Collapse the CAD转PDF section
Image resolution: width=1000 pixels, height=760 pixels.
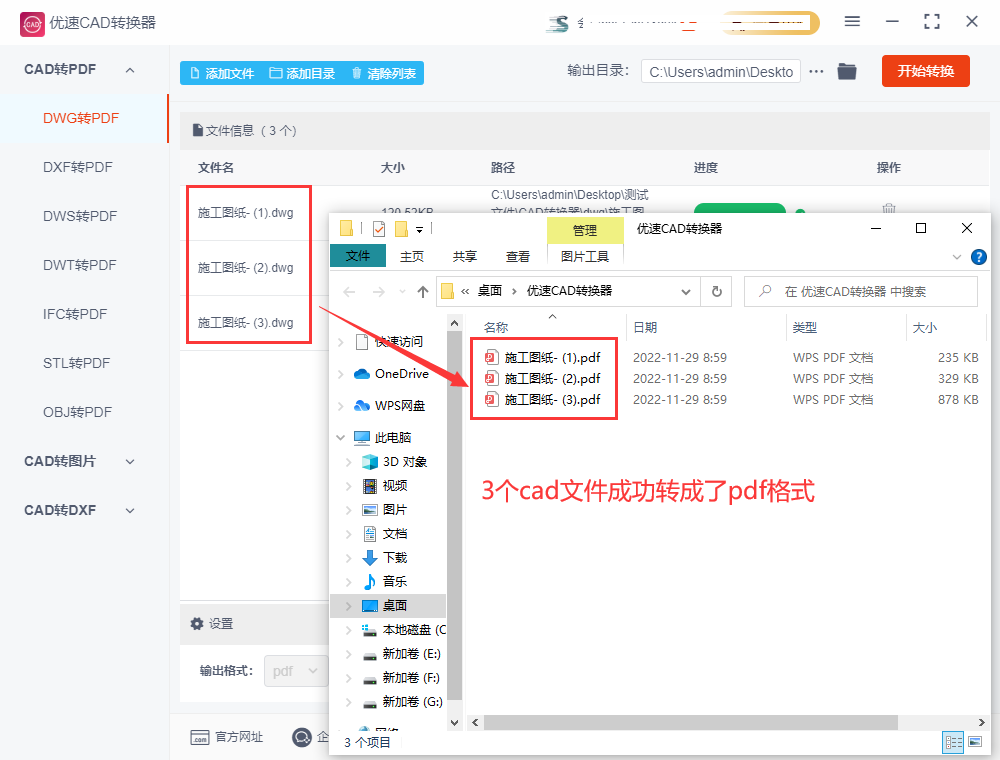point(130,70)
